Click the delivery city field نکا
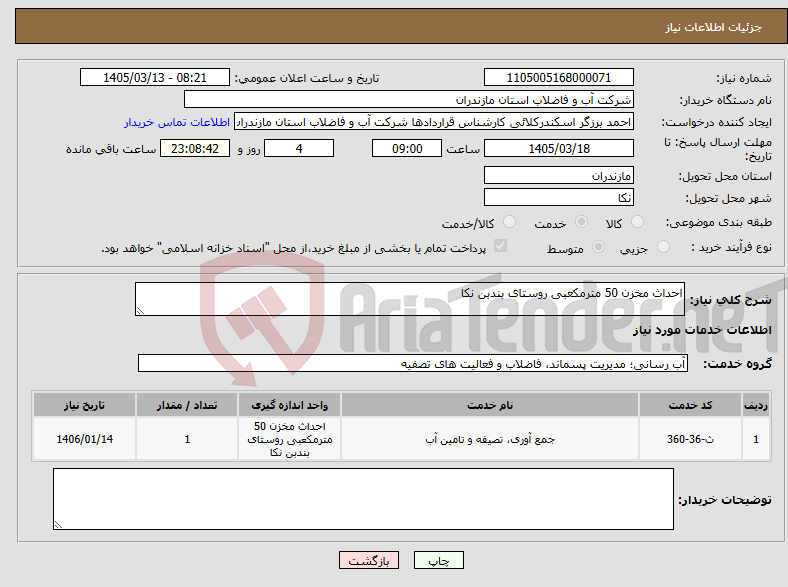788x587 pixels. click(x=558, y=197)
